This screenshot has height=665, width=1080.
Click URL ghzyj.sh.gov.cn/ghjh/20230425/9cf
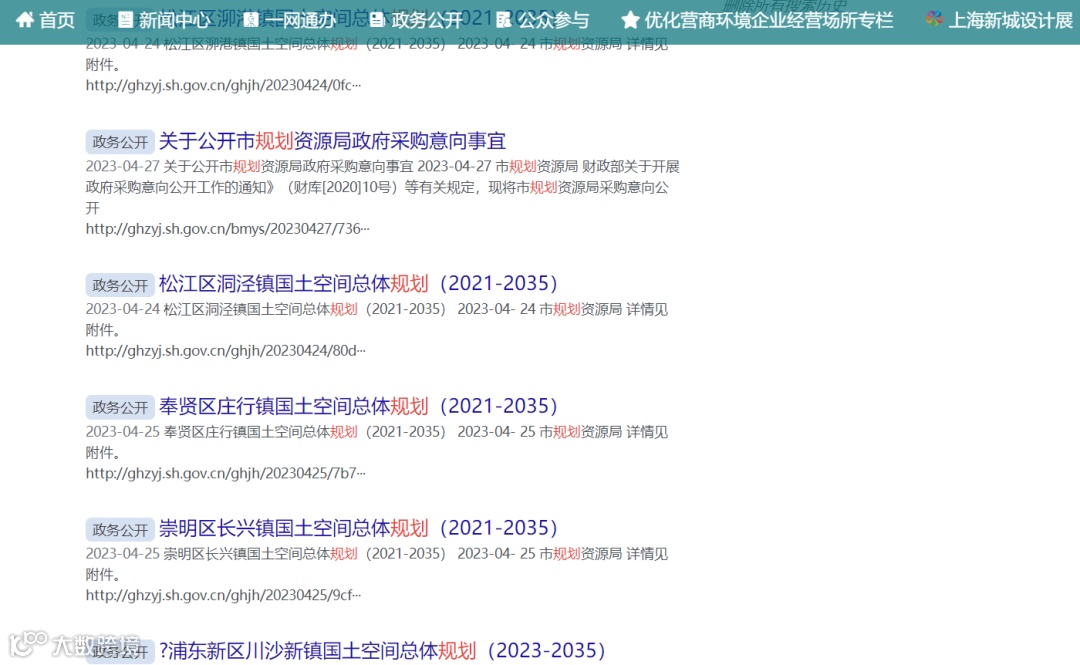tap(223, 595)
